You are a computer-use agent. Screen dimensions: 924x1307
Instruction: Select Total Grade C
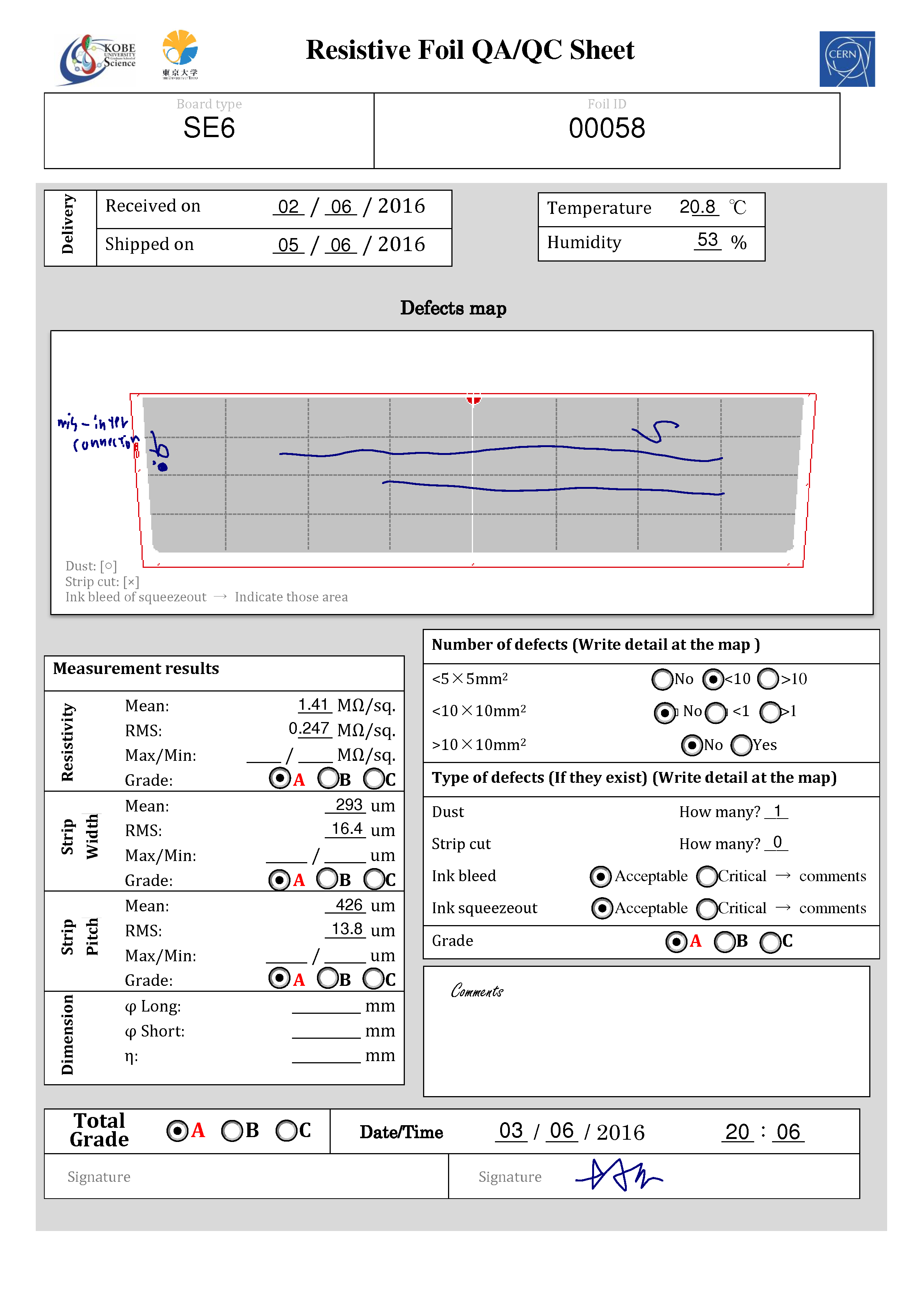pos(286,1130)
